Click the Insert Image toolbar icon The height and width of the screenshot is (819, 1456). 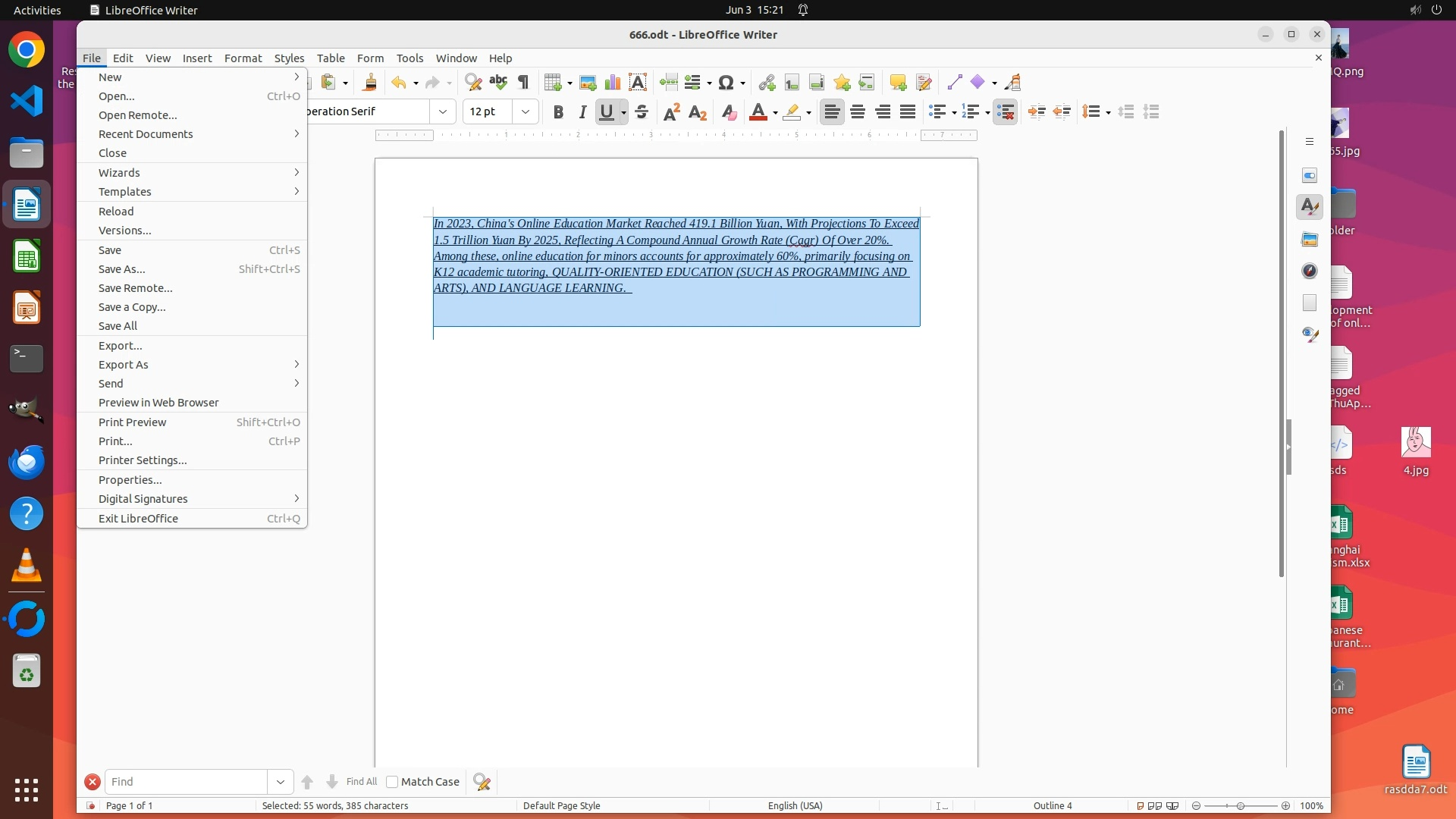pyautogui.click(x=587, y=83)
